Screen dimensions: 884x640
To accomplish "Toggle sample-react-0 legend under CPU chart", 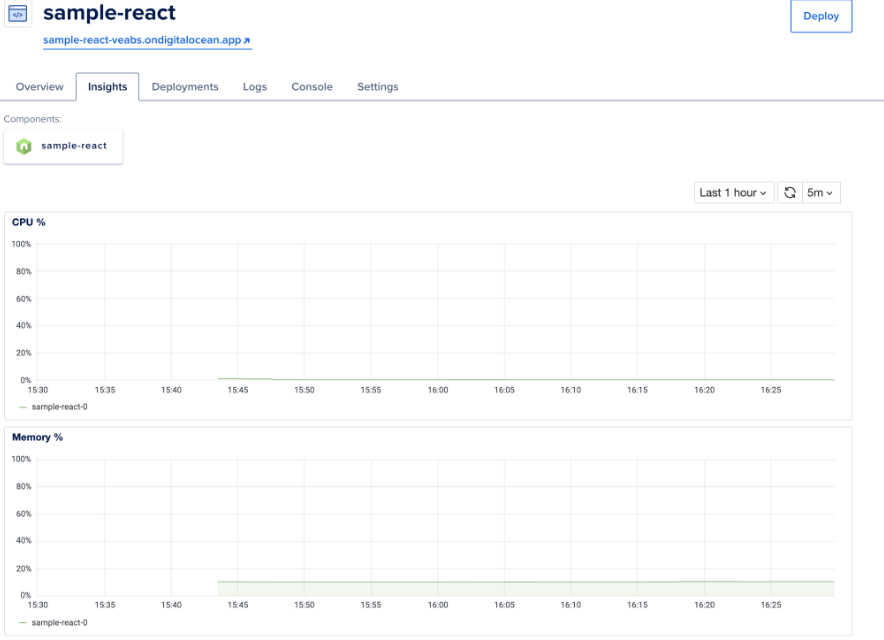I will click(x=60, y=407).
